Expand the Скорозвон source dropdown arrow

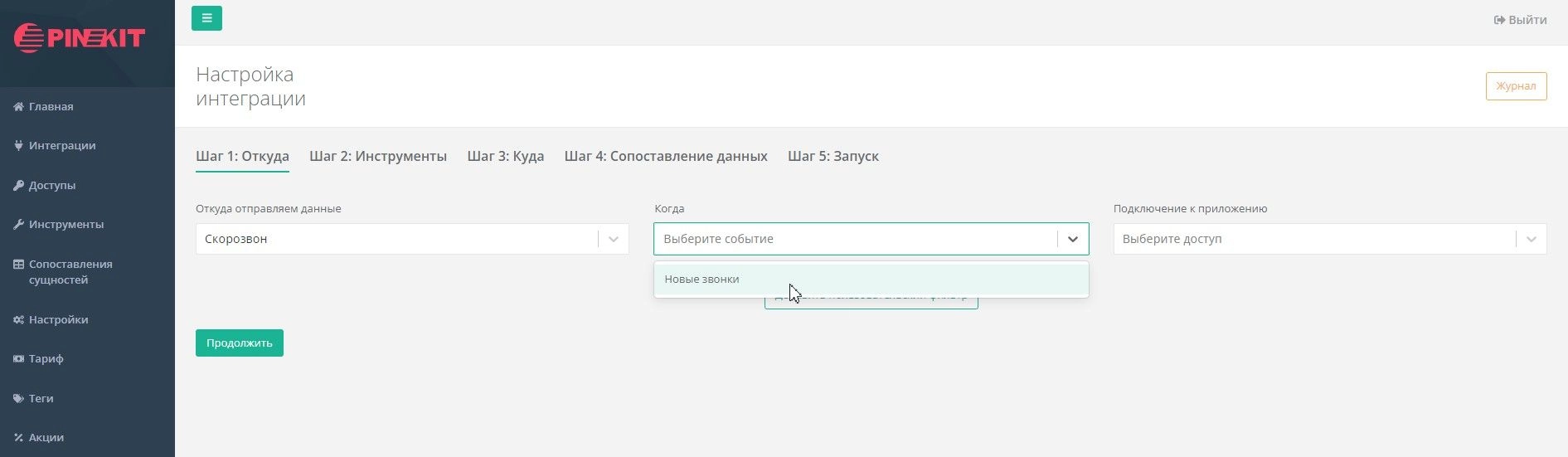[x=614, y=239]
